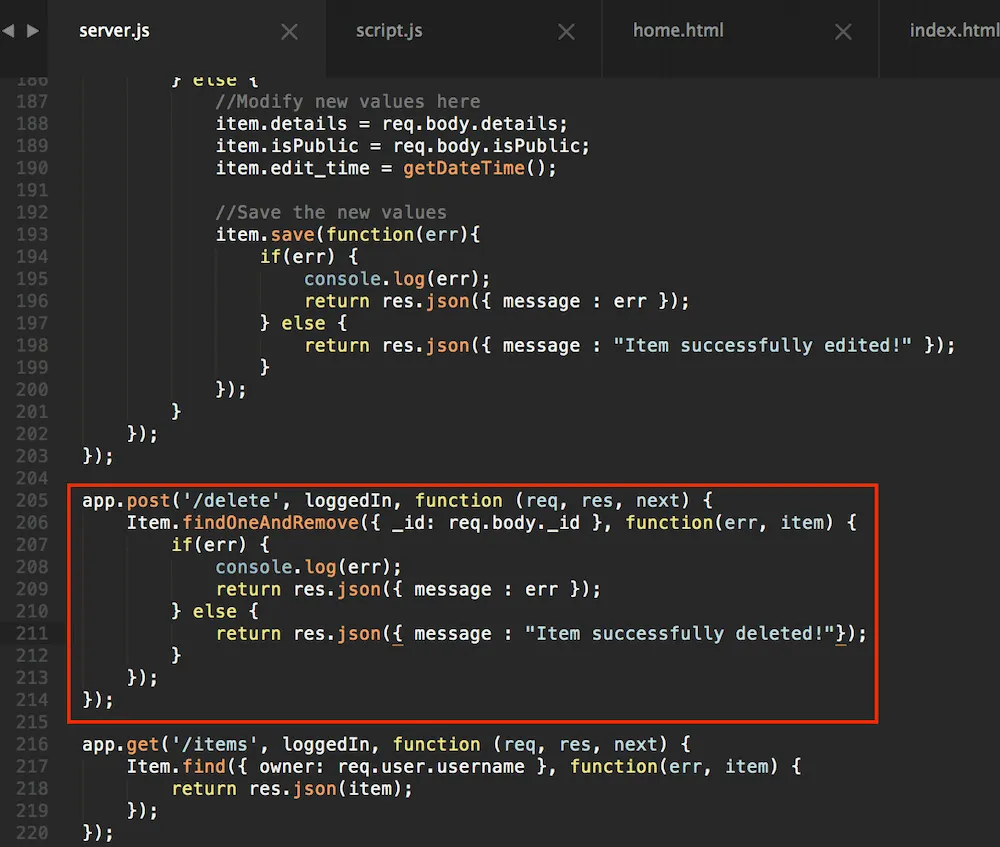
Task: Click req.body.isPublic on line 189
Action: [486, 146]
